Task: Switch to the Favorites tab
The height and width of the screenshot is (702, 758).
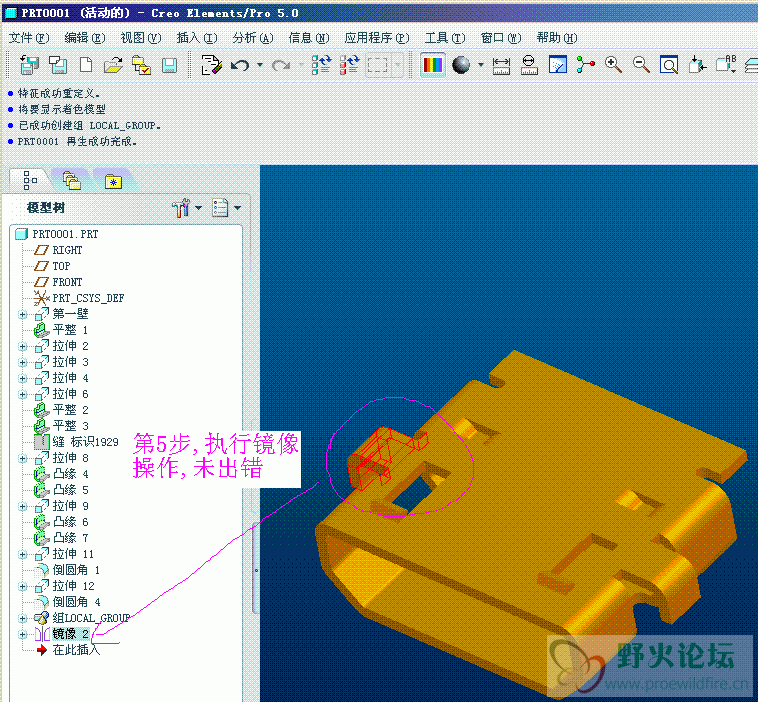Action: click(x=113, y=181)
